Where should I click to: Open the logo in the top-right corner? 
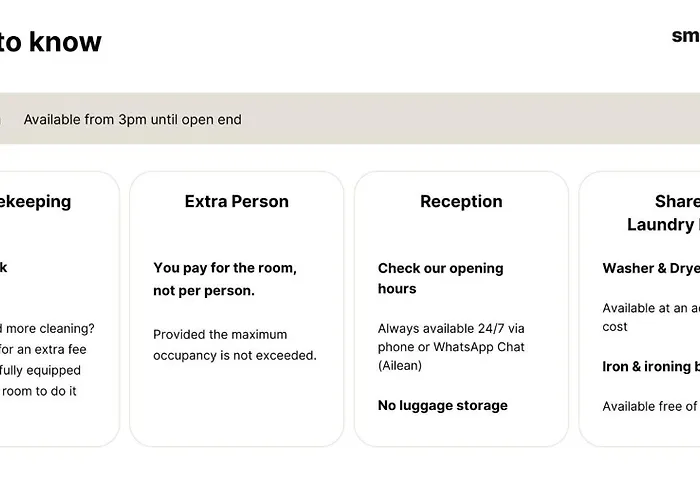click(685, 36)
